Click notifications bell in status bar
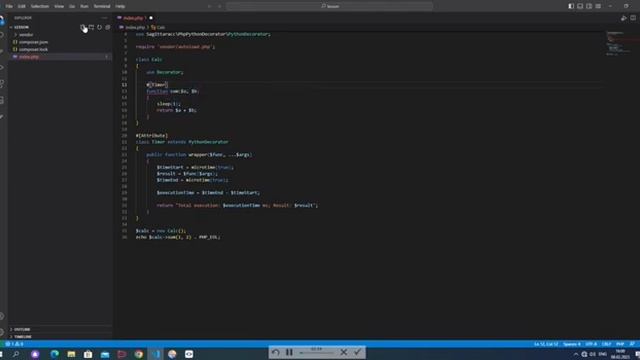This screenshot has height=360, width=640. click(633, 344)
